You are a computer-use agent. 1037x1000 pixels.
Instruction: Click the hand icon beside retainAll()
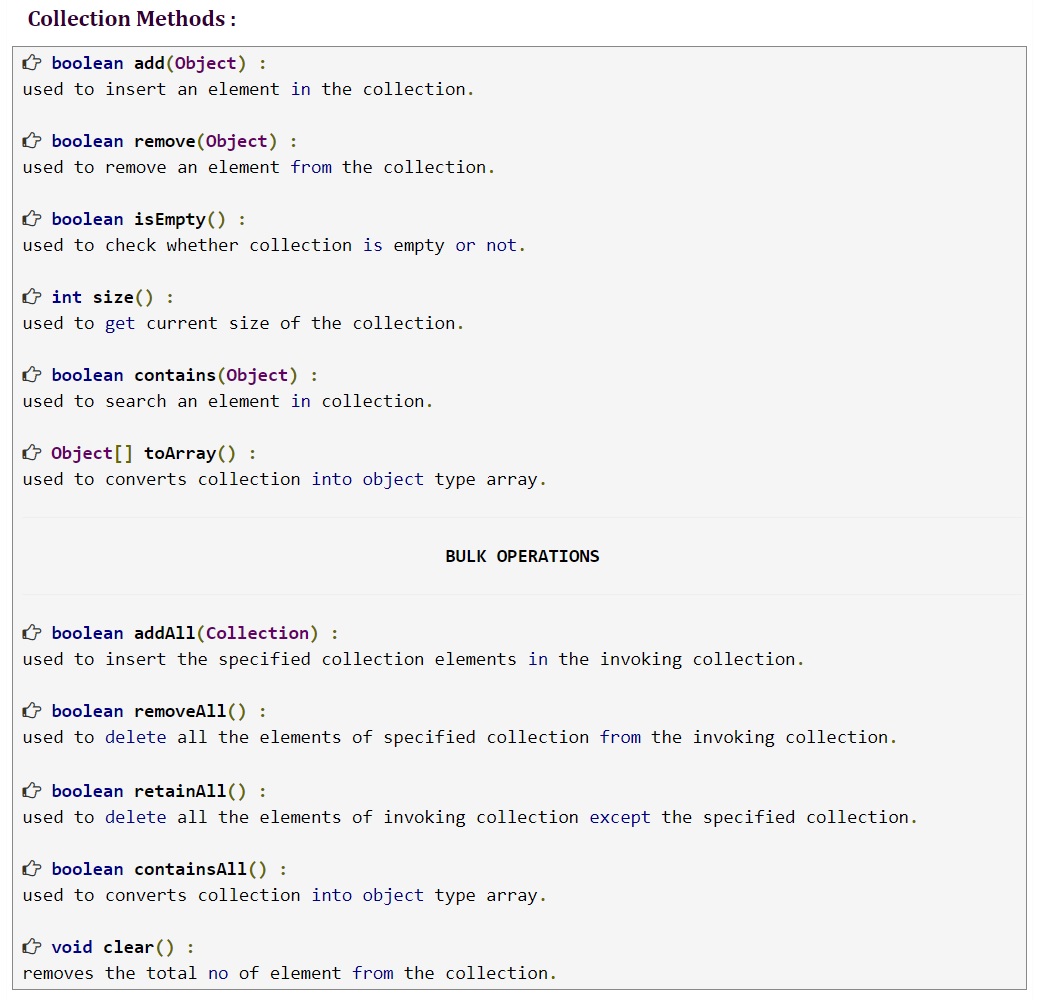coord(31,790)
